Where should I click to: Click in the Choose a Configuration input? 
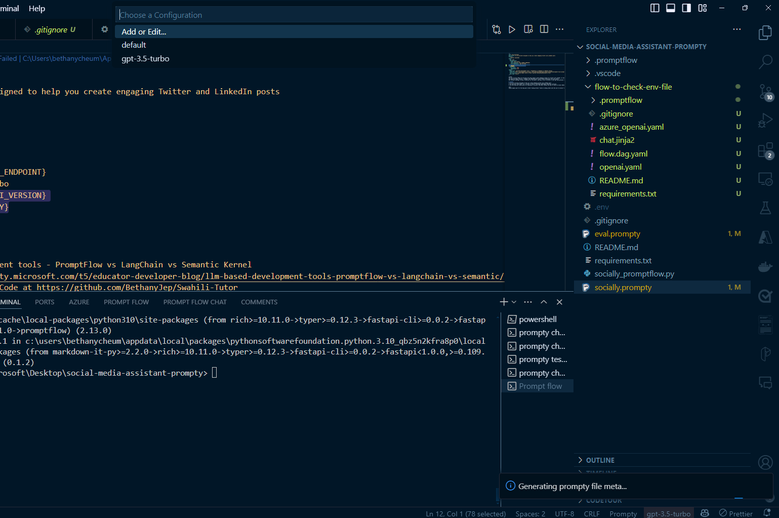pos(294,15)
